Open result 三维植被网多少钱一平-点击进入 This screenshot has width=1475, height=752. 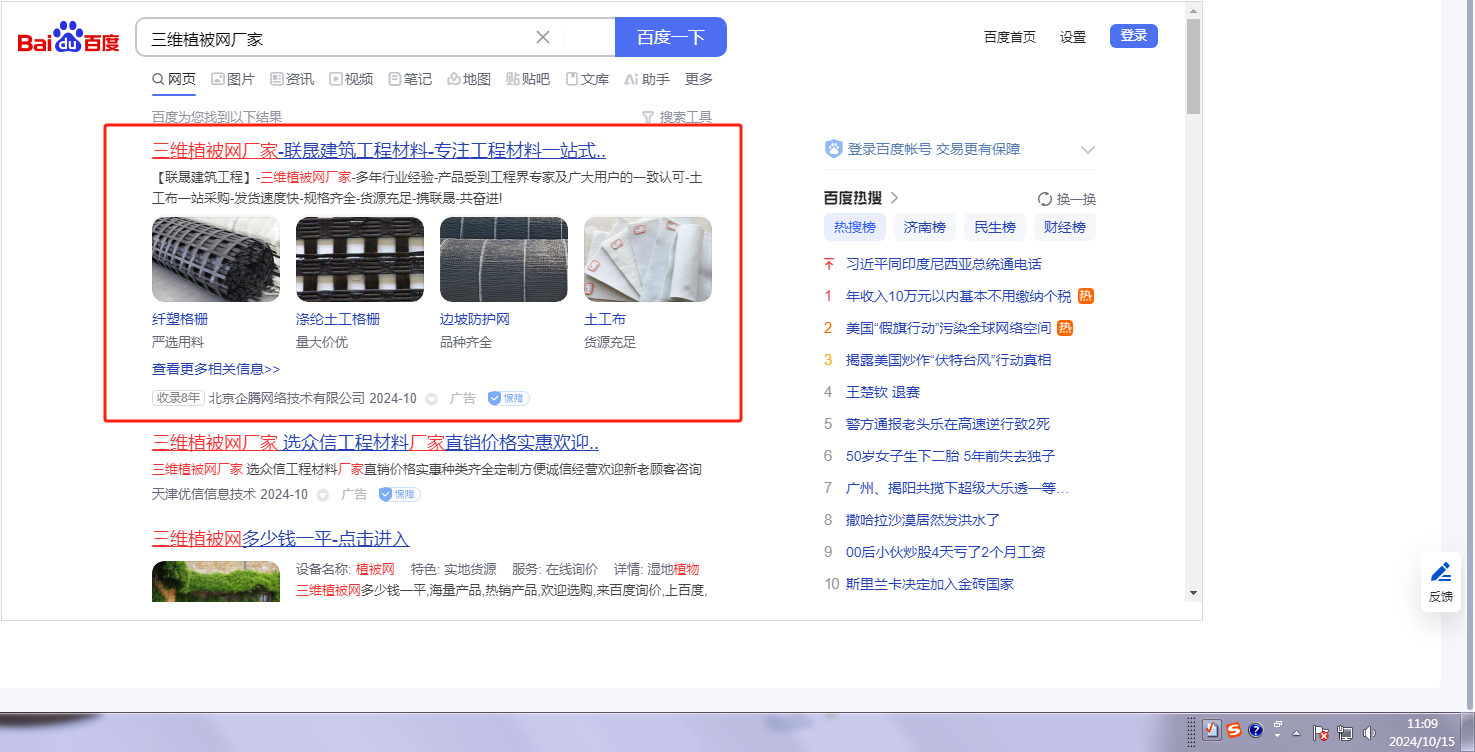point(281,538)
